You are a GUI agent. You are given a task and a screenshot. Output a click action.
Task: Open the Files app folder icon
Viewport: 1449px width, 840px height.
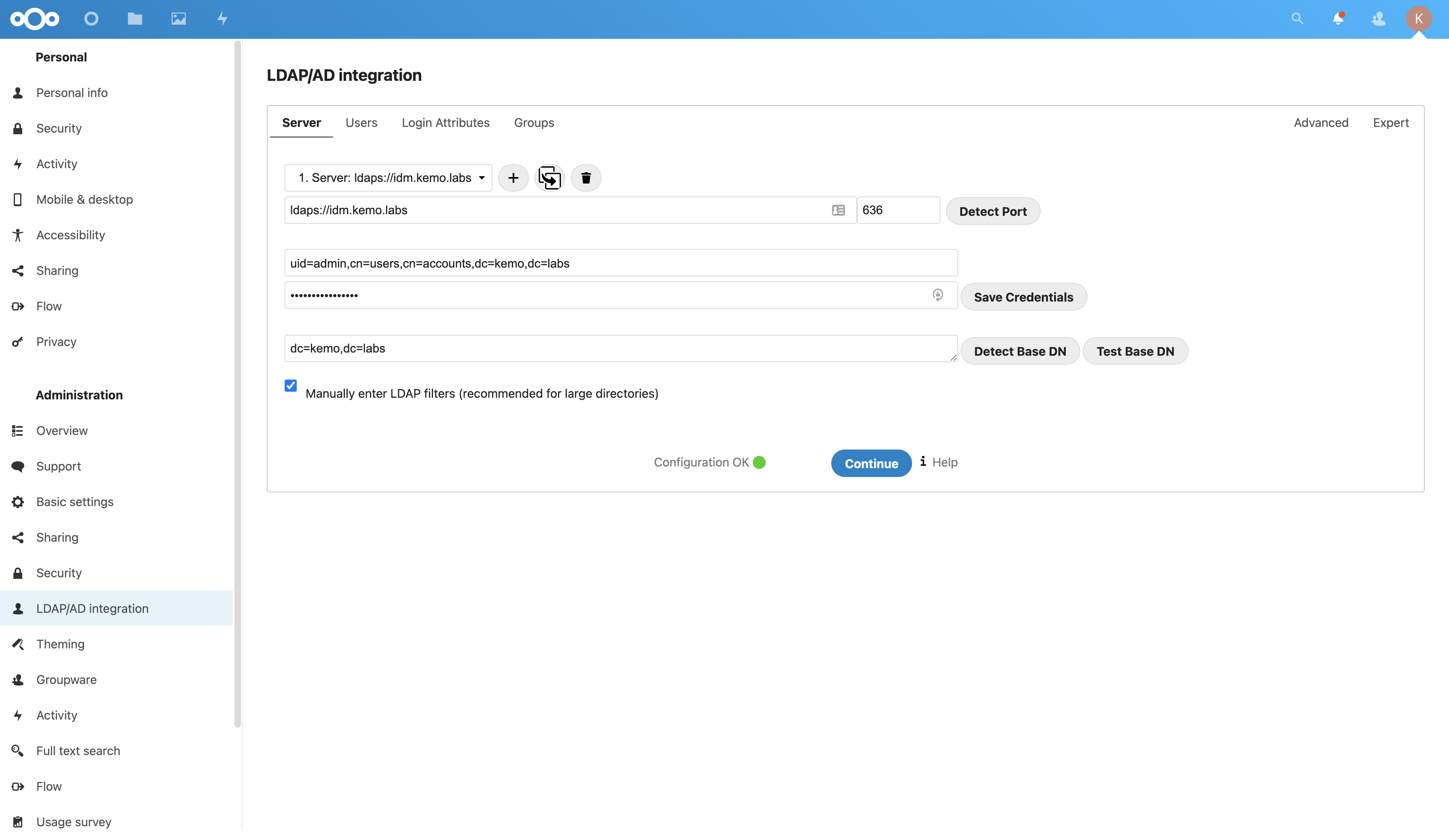point(135,19)
